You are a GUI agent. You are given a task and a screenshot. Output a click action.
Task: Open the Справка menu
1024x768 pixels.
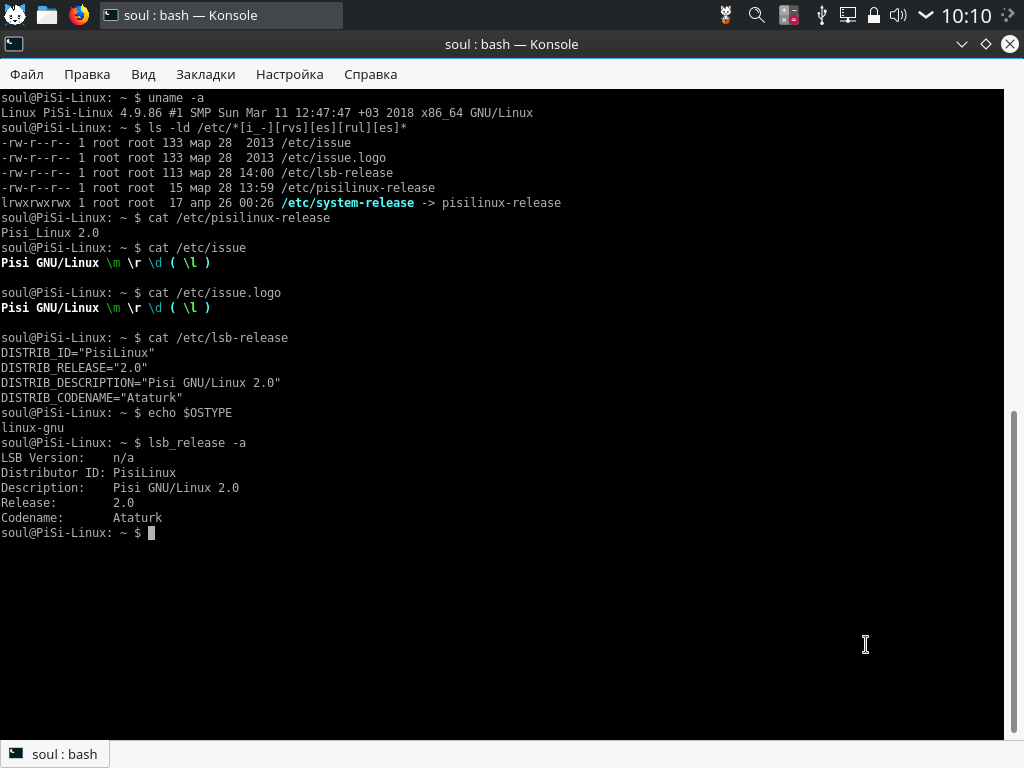370,74
